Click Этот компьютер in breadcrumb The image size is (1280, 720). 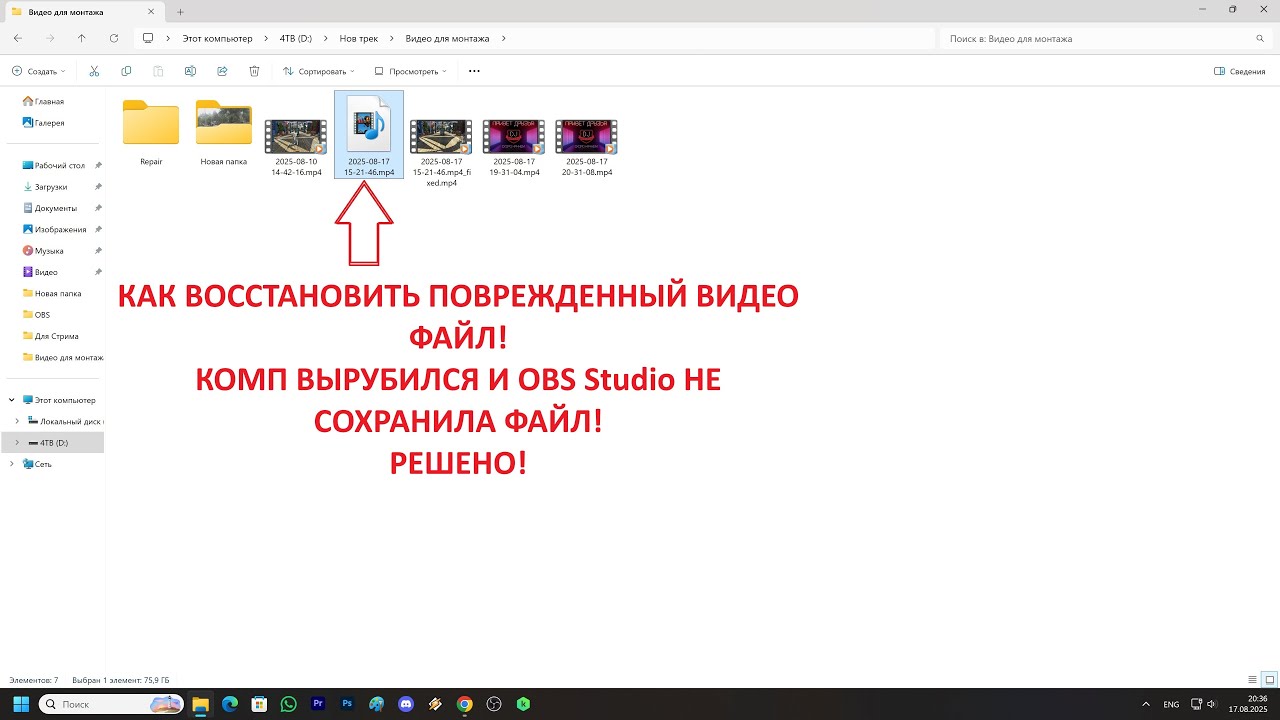pyautogui.click(x=217, y=38)
